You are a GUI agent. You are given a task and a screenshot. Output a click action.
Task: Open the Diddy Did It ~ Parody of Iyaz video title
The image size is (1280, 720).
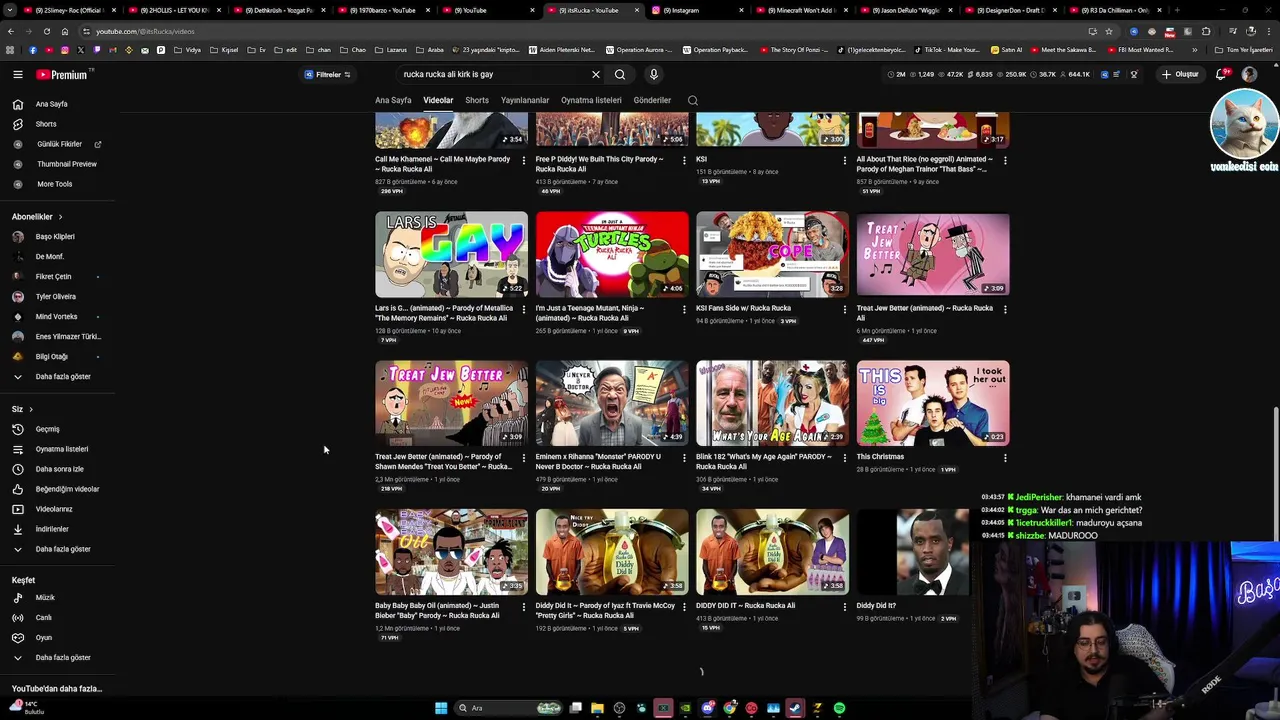click(x=605, y=611)
